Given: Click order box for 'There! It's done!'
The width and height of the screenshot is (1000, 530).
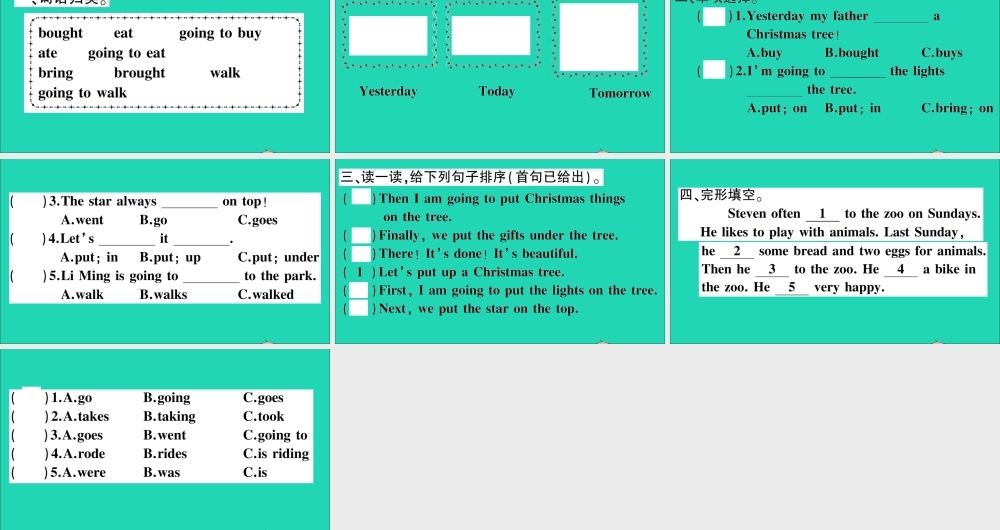Looking at the screenshot, I should 361,254.
